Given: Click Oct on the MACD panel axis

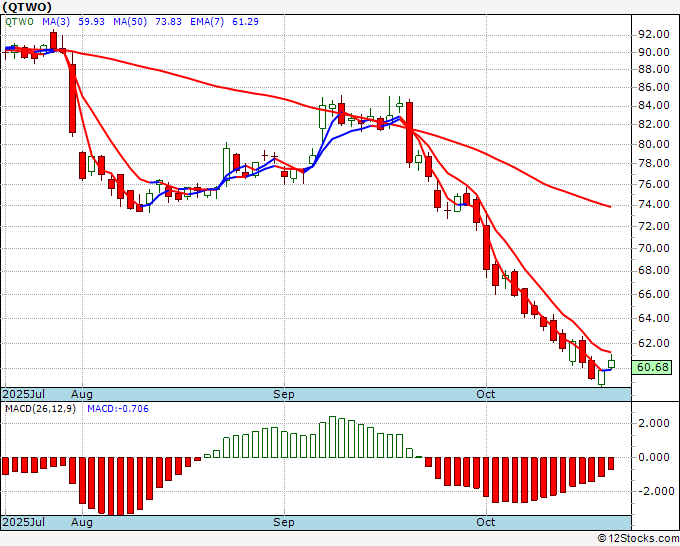Looking at the screenshot, I should (x=485, y=522).
